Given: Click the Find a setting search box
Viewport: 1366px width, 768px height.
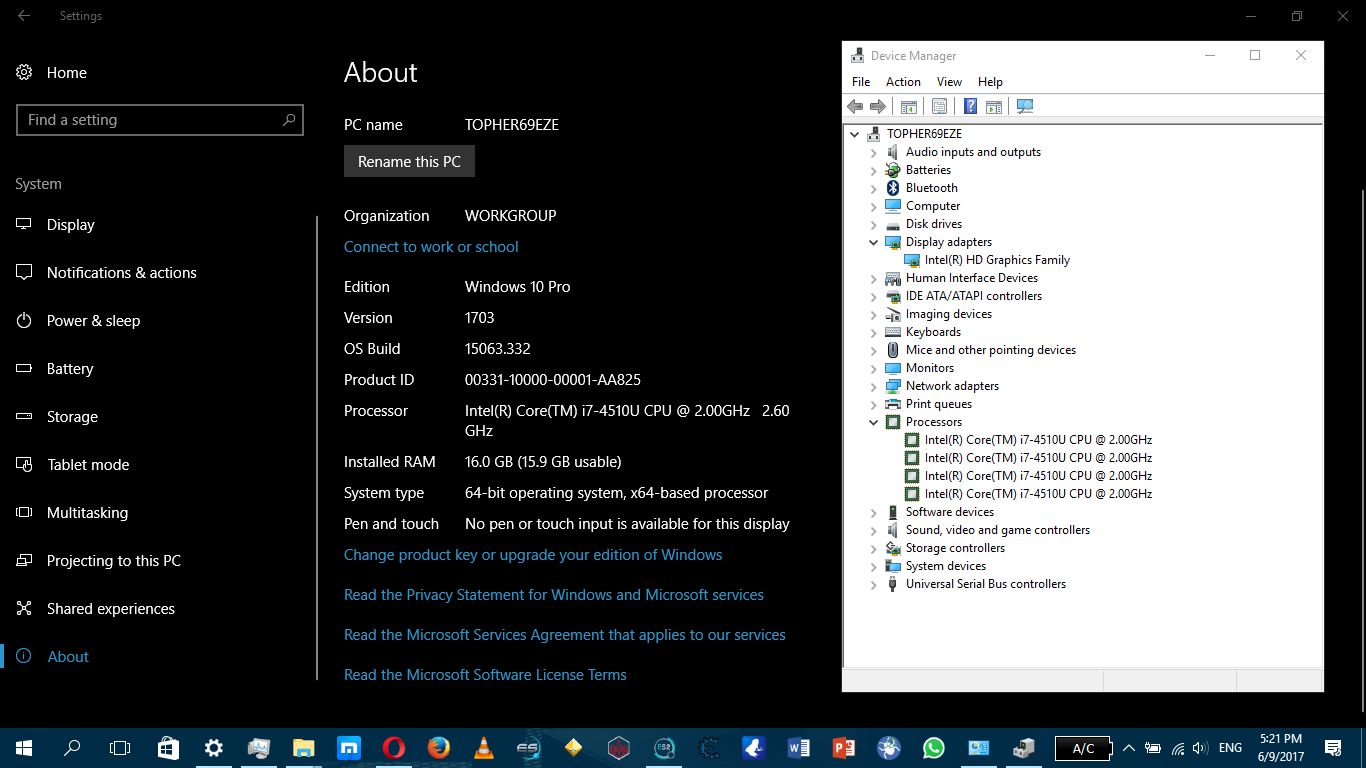Looking at the screenshot, I should pos(160,120).
